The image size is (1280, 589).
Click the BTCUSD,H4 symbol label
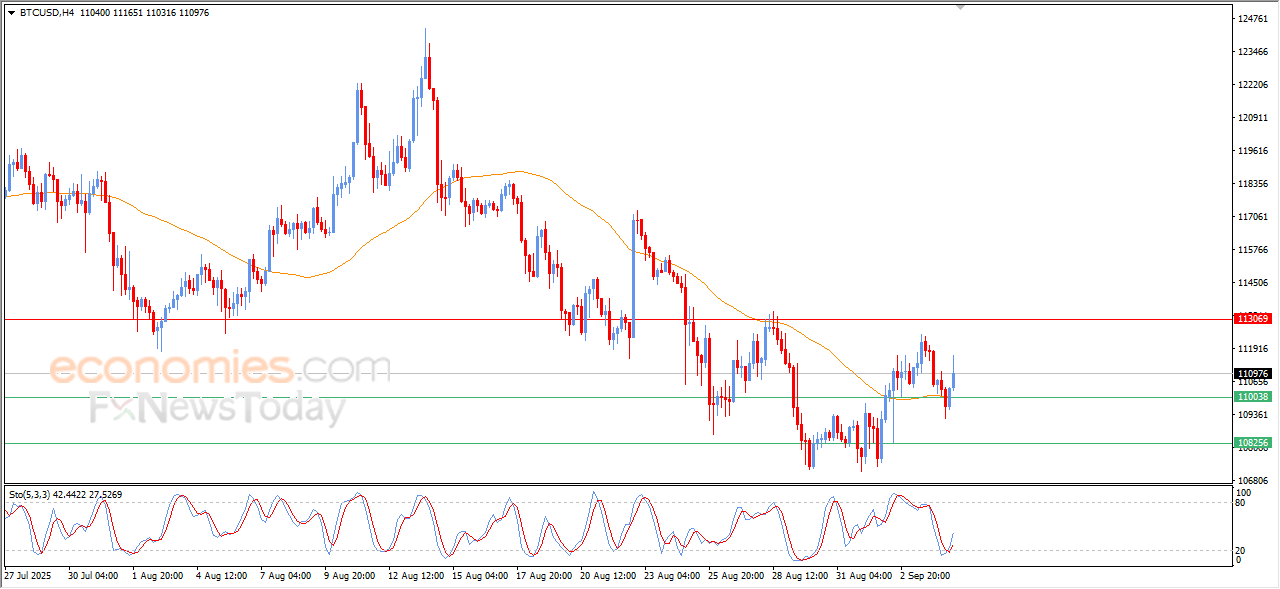tap(47, 12)
